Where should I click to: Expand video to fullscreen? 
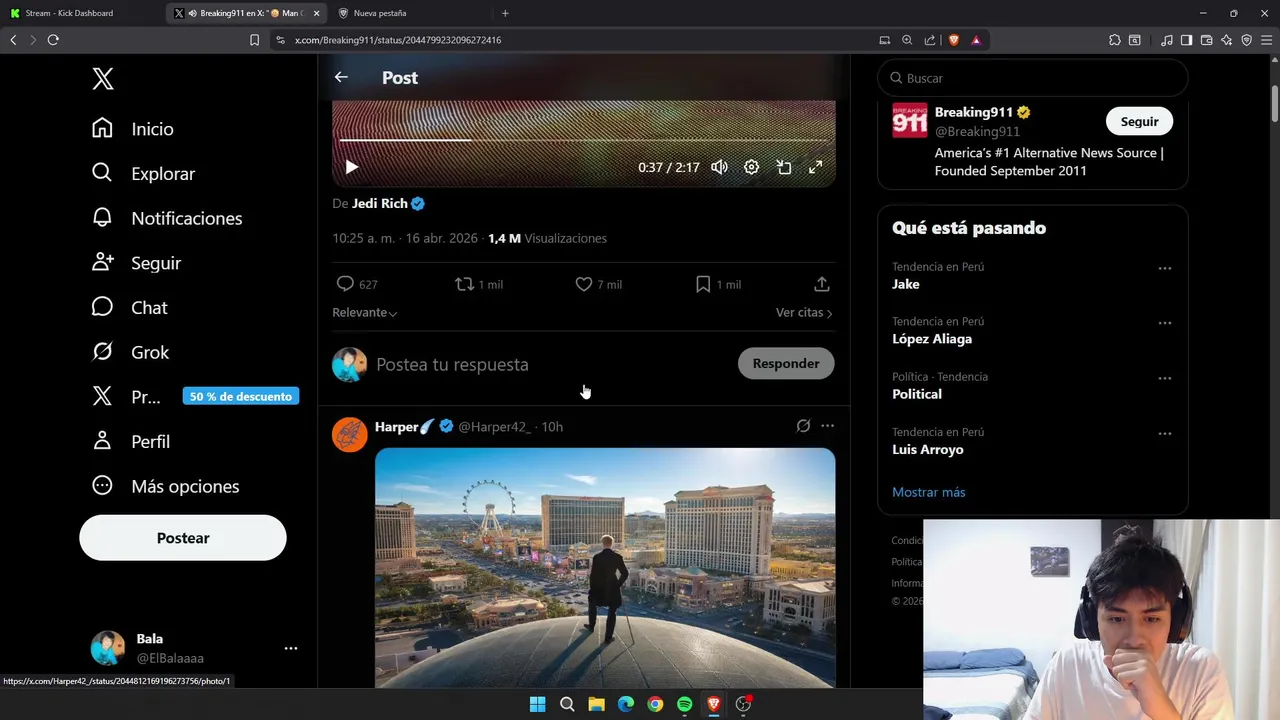[x=816, y=167]
